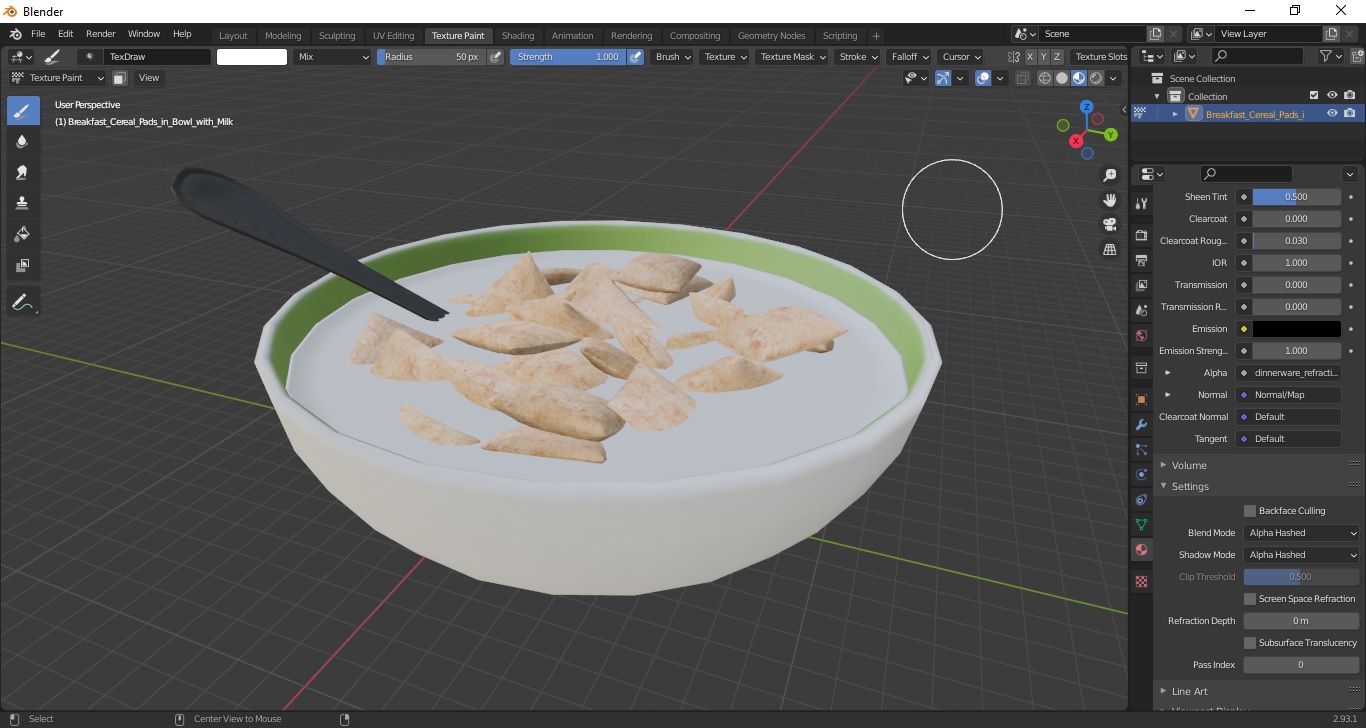Open the Render properties tab
Viewport: 1366px width, 728px height.
(1141, 235)
